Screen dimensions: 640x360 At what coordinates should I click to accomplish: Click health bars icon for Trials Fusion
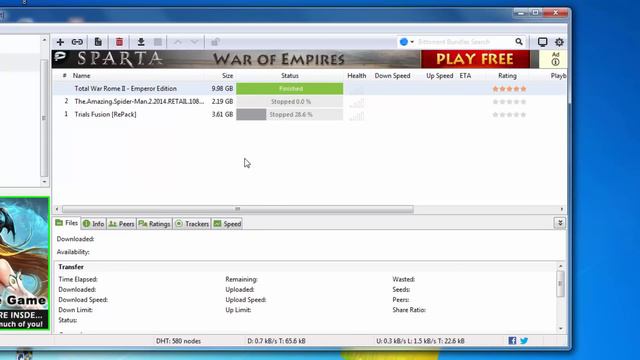point(357,116)
